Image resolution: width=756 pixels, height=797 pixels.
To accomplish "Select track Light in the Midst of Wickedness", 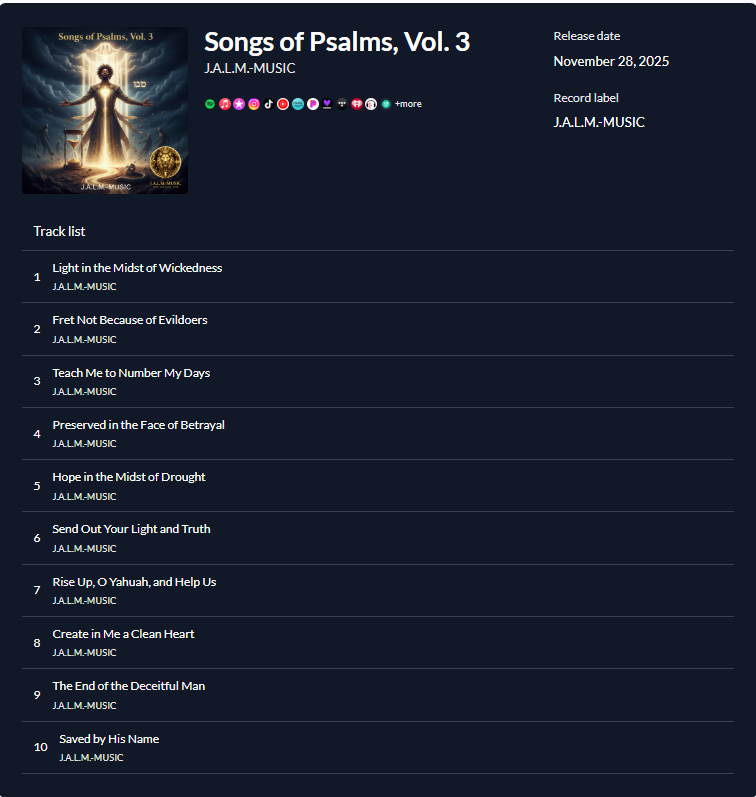I will pyautogui.click(x=378, y=277).
